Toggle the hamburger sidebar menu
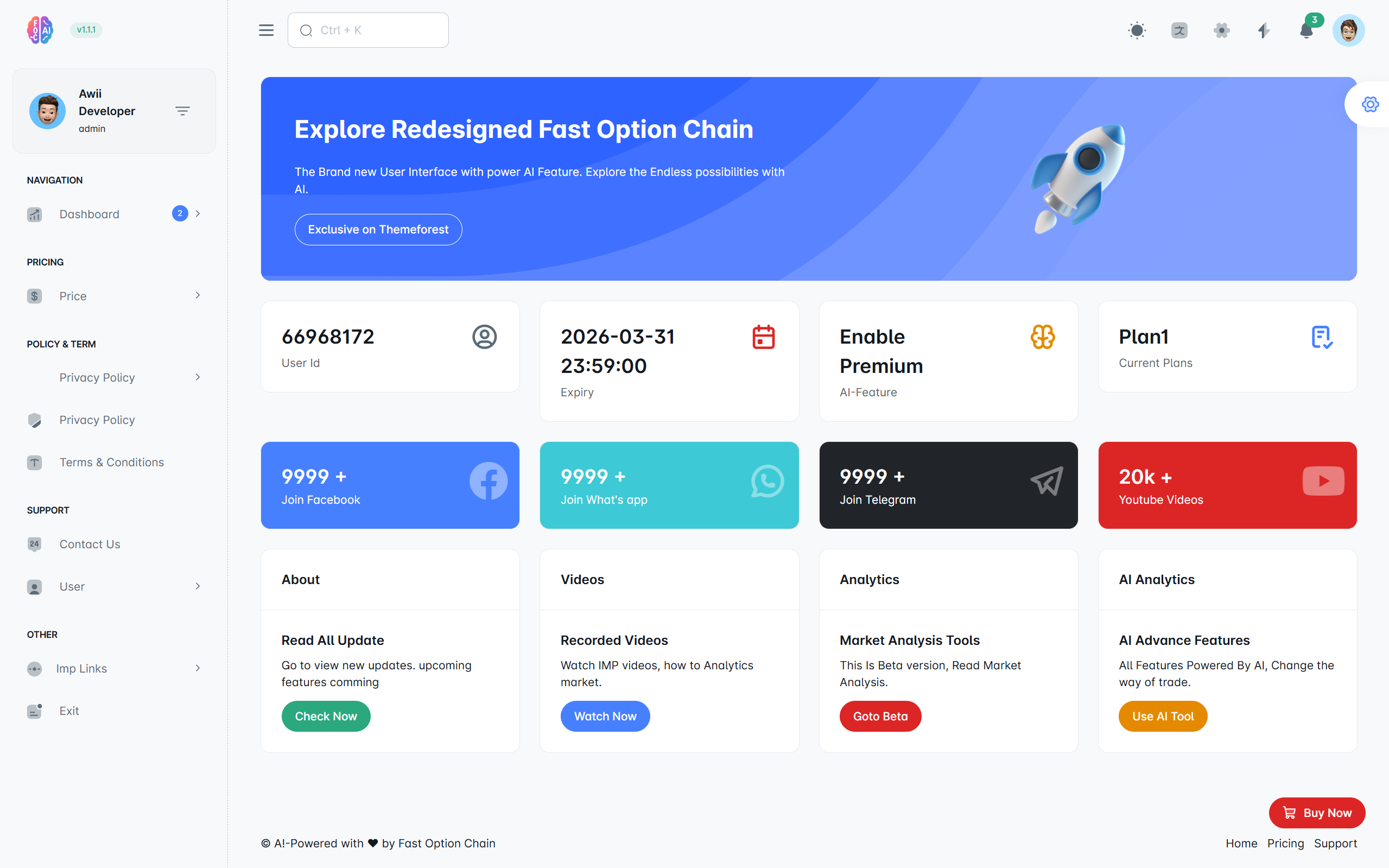The height and width of the screenshot is (868, 1389). 267,30
